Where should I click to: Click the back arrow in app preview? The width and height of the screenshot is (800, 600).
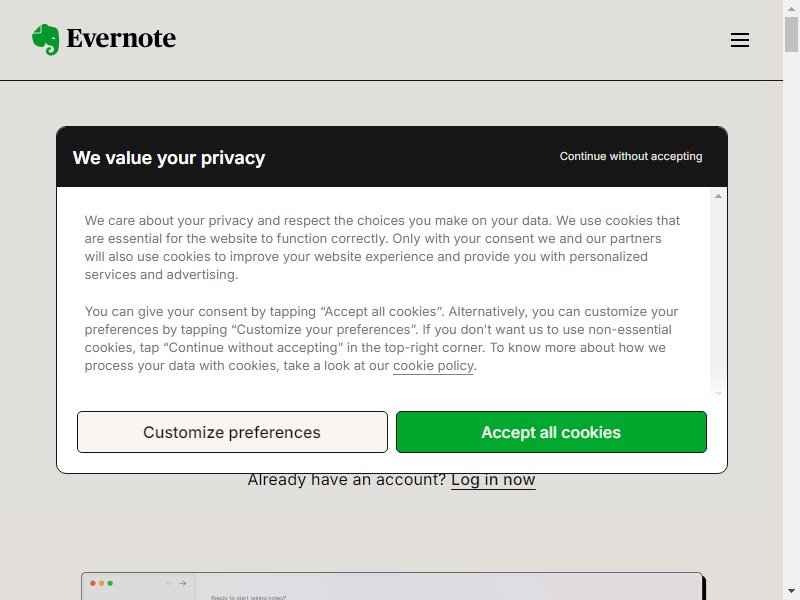[x=169, y=583]
